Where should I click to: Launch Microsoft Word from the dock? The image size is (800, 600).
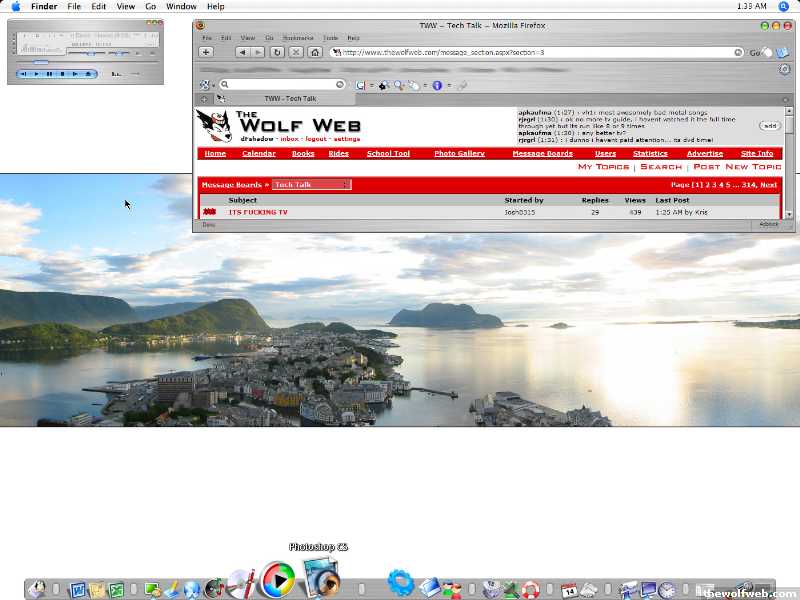click(x=78, y=590)
